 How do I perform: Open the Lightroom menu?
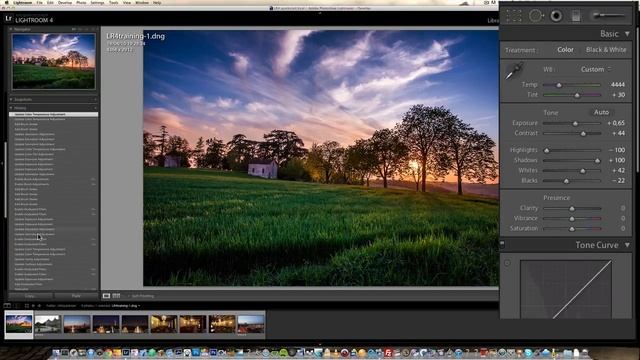[22, 2]
